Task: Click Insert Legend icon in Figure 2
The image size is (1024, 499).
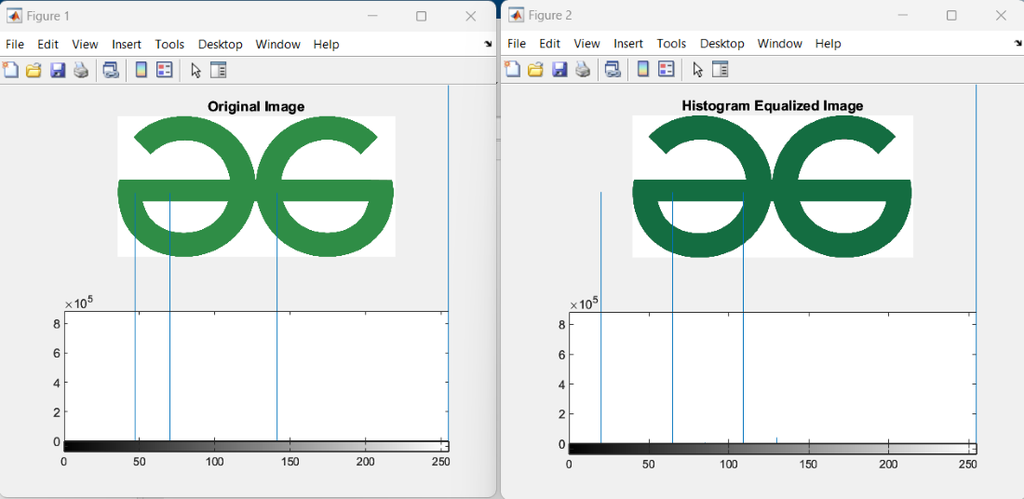Action: pyautogui.click(x=666, y=69)
